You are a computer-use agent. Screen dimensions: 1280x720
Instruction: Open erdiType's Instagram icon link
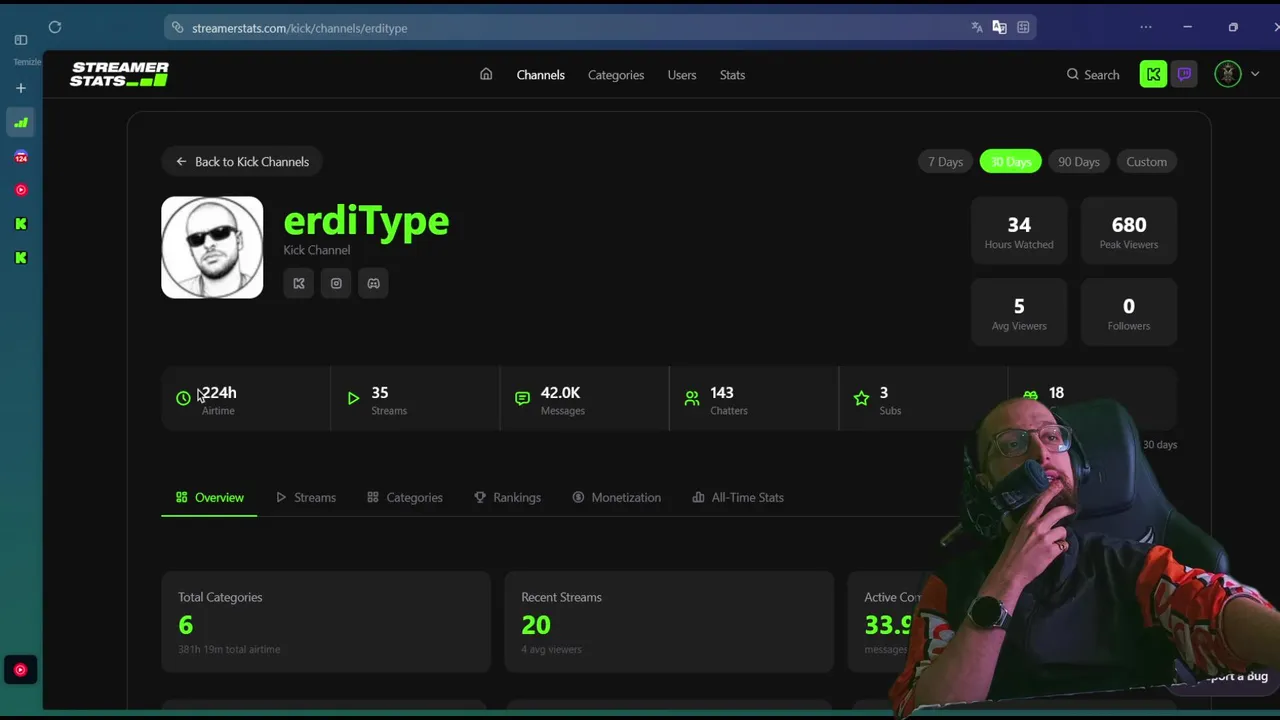coord(336,283)
